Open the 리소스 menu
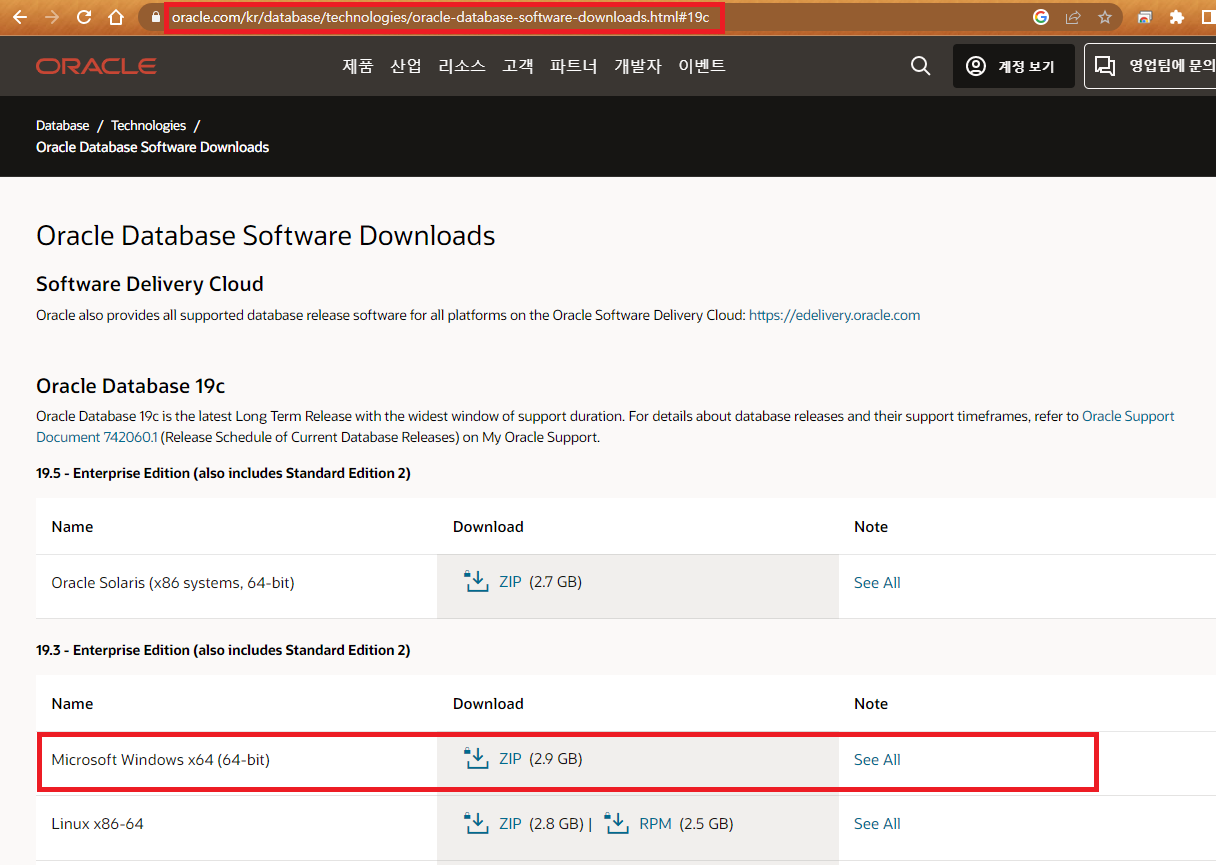The width and height of the screenshot is (1216, 865). click(x=462, y=66)
